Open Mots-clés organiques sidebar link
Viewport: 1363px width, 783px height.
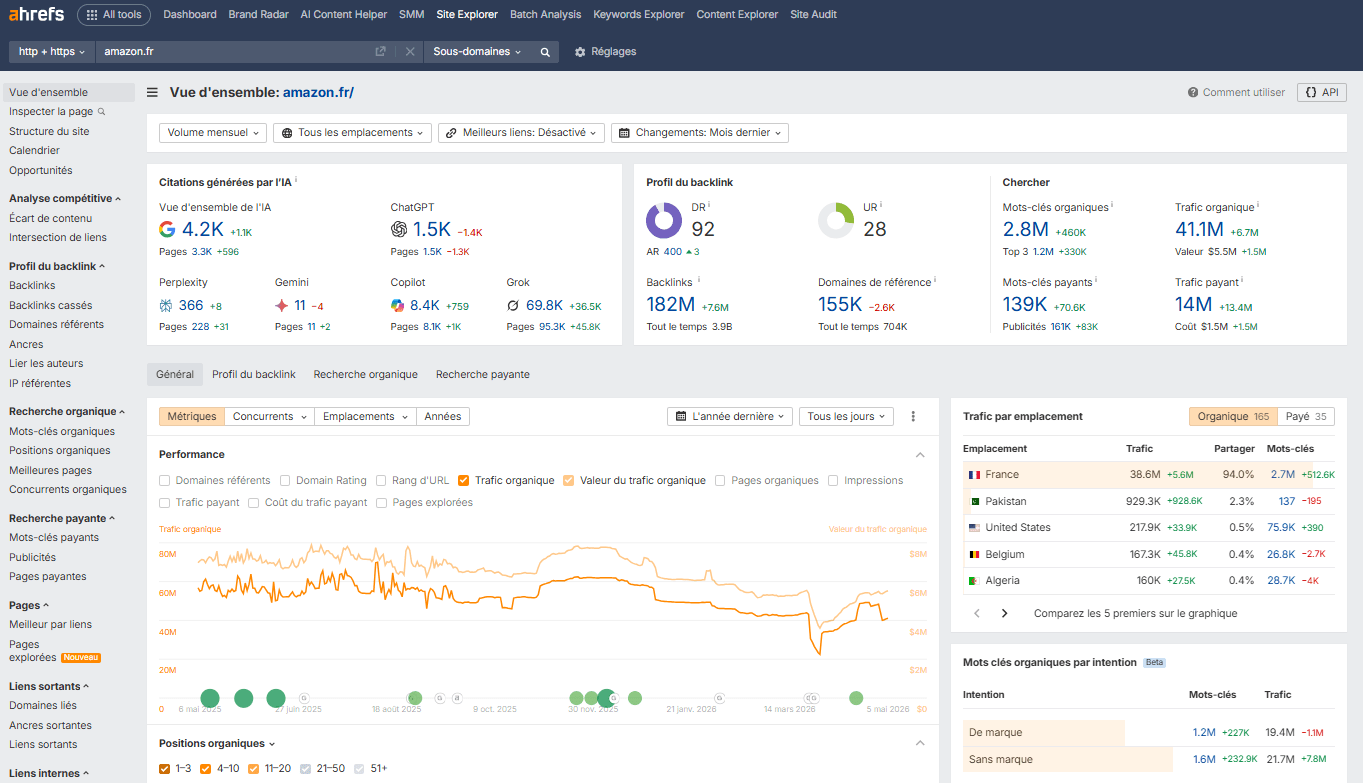(62, 432)
